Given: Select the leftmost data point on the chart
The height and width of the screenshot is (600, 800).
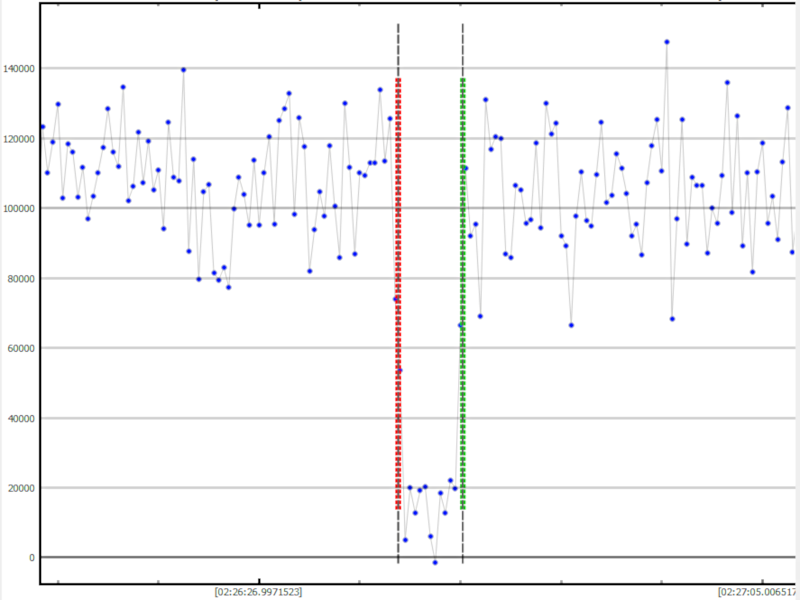Looking at the screenshot, I should tap(42, 127).
